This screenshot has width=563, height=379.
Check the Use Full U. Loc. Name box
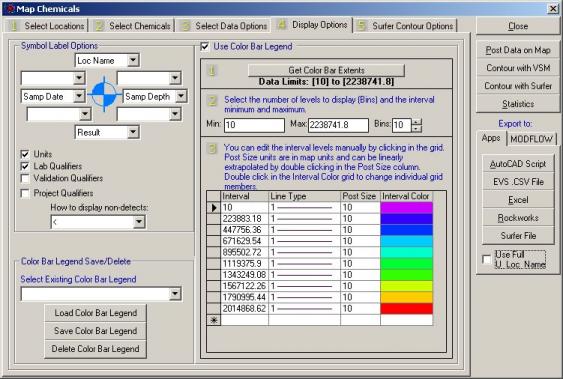487,259
